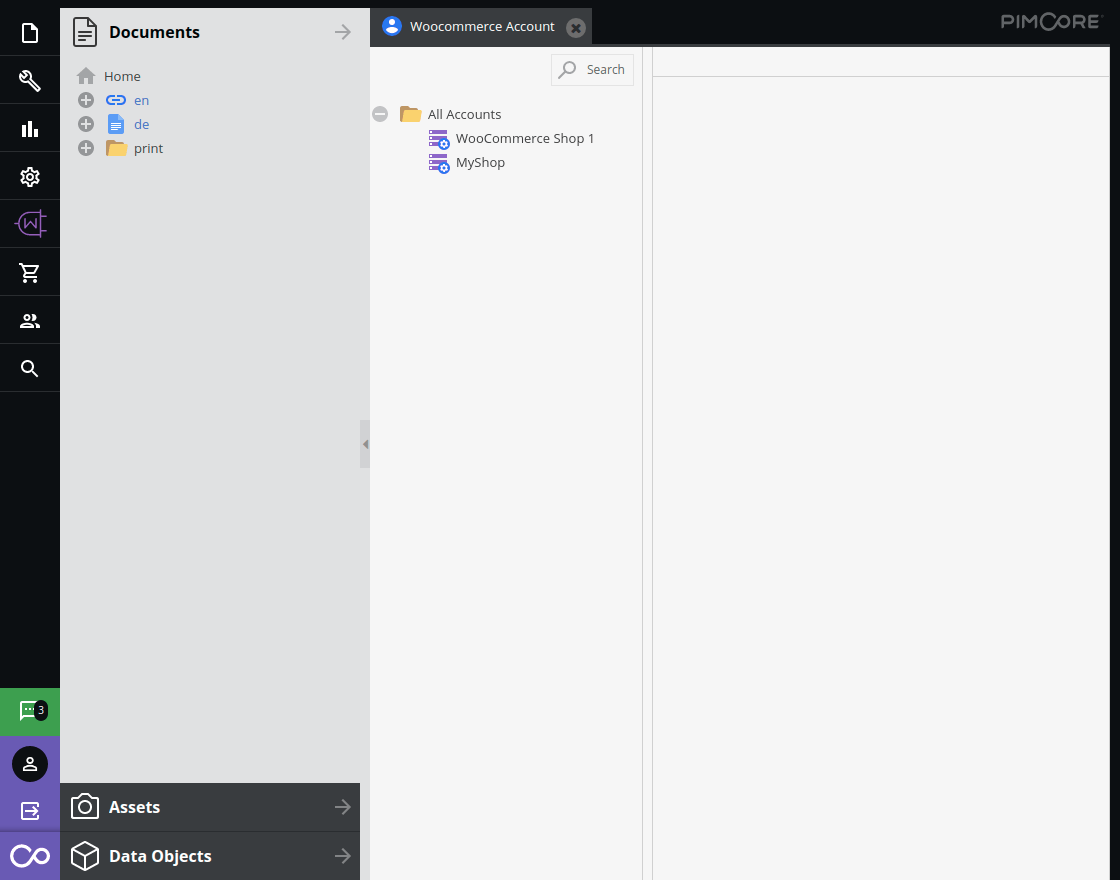1120x880 pixels.
Task: Click the logout icon
Action: click(x=30, y=811)
